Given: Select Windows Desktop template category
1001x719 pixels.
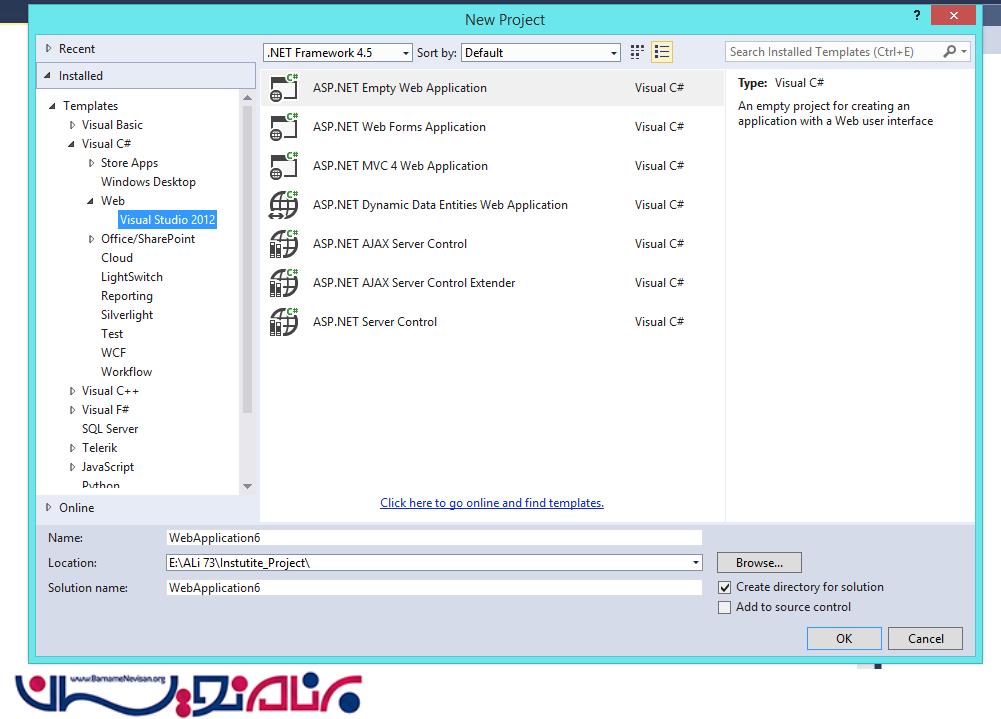Looking at the screenshot, I should [148, 182].
